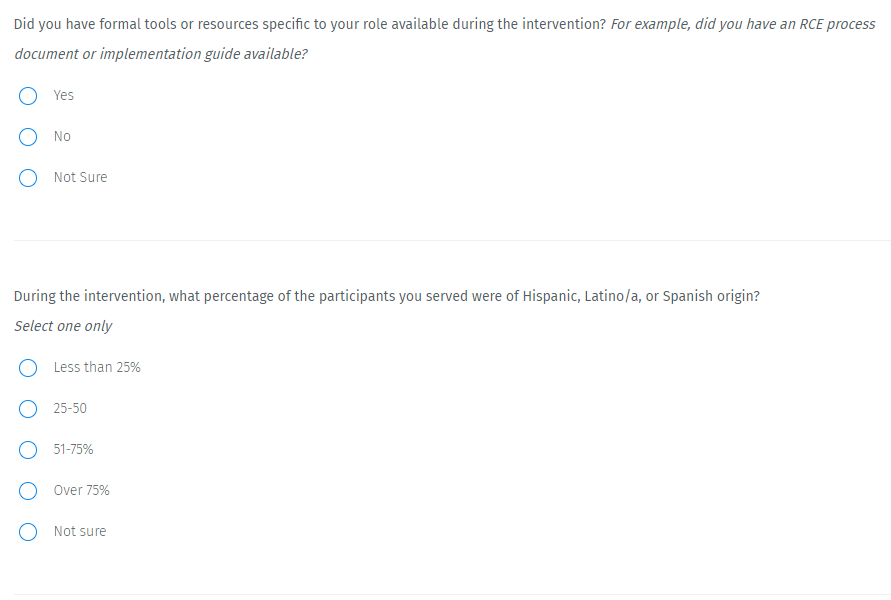
Task: Tick the Over 75% radio button
Action: click(x=30, y=491)
